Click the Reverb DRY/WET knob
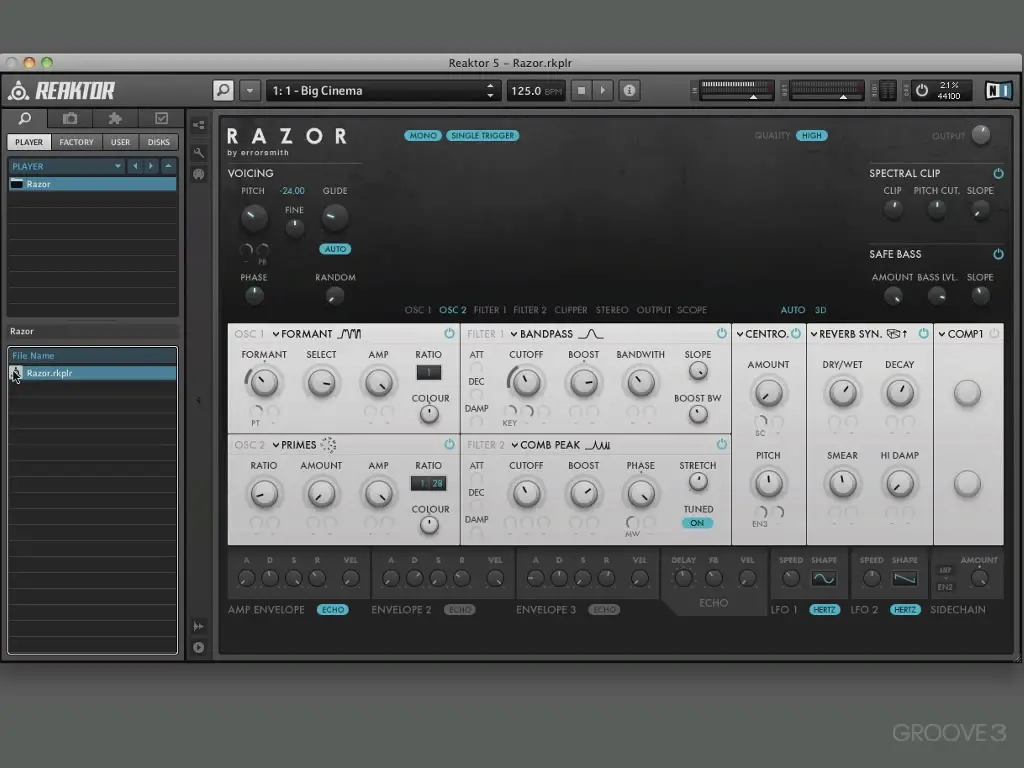Image resolution: width=1024 pixels, height=768 pixels. point(842,393)
